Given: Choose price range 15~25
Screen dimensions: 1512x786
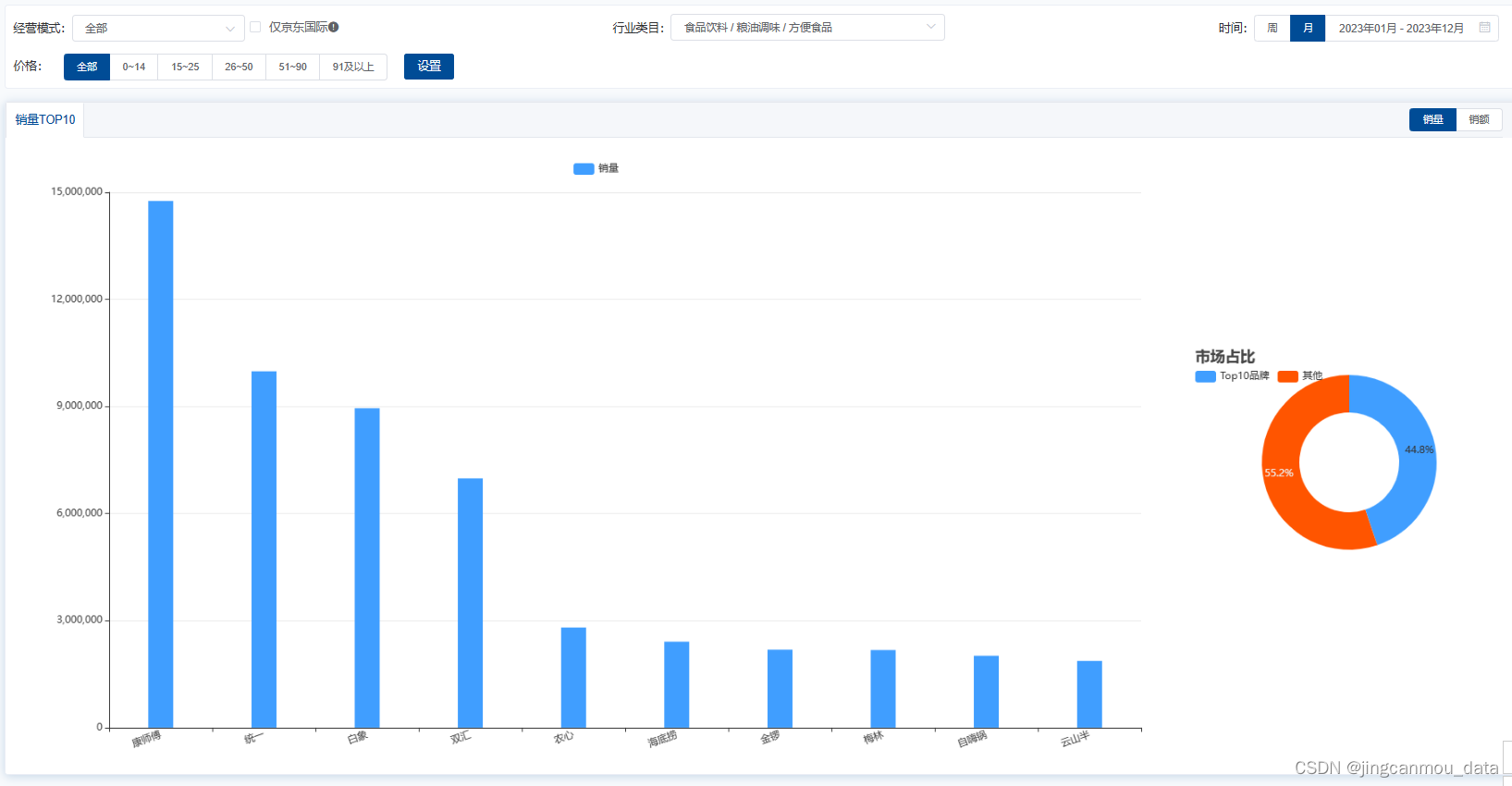Looking at the screenshot, I should coord(185,67).
